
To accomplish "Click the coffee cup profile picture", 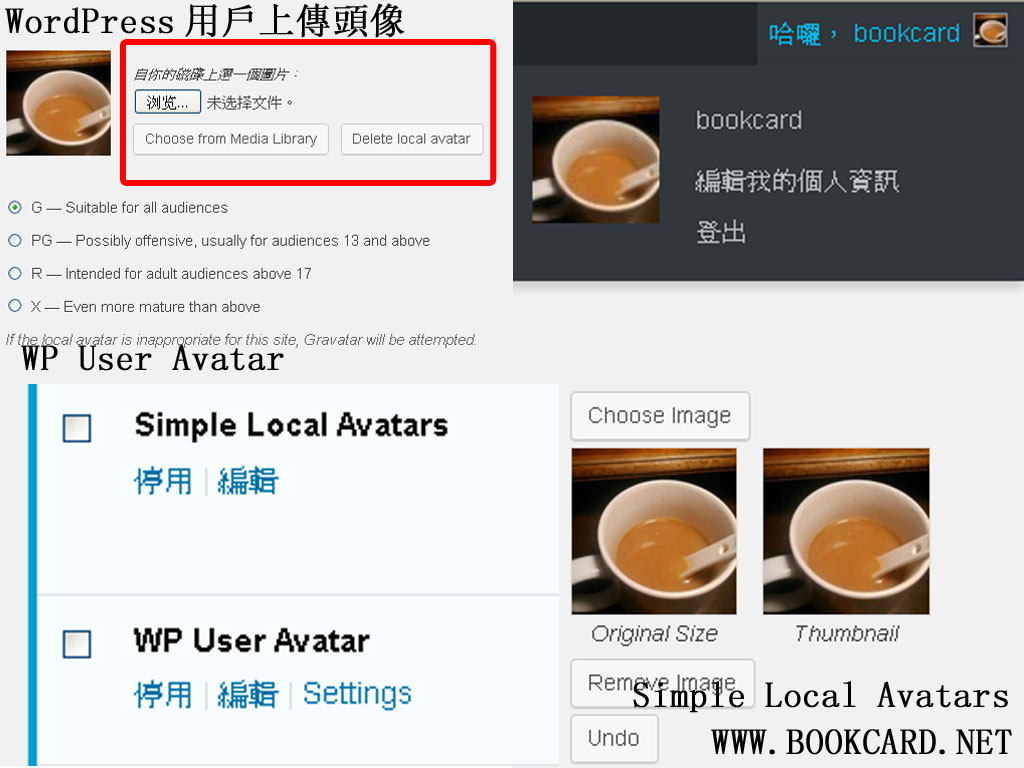I will tap(58, 103).
